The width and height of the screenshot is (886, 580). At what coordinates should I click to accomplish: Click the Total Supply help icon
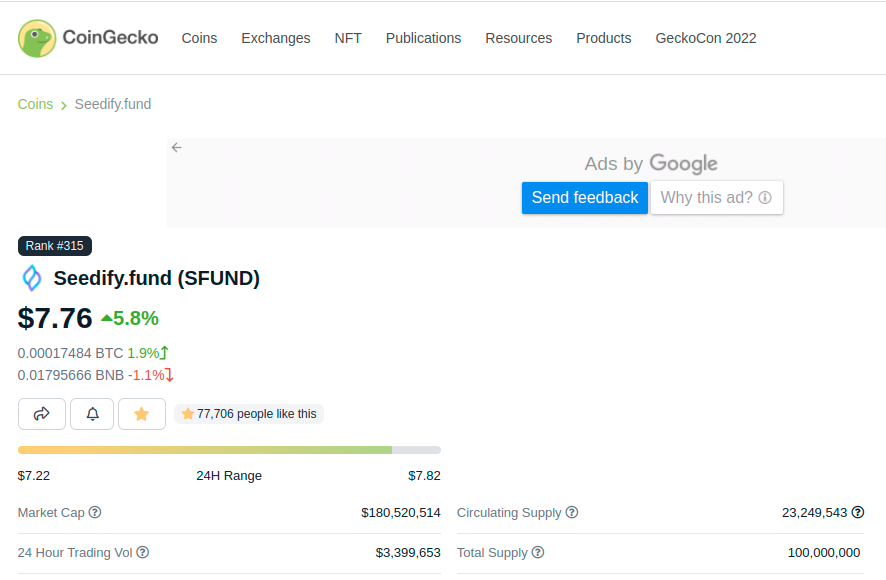pos(538,552)
